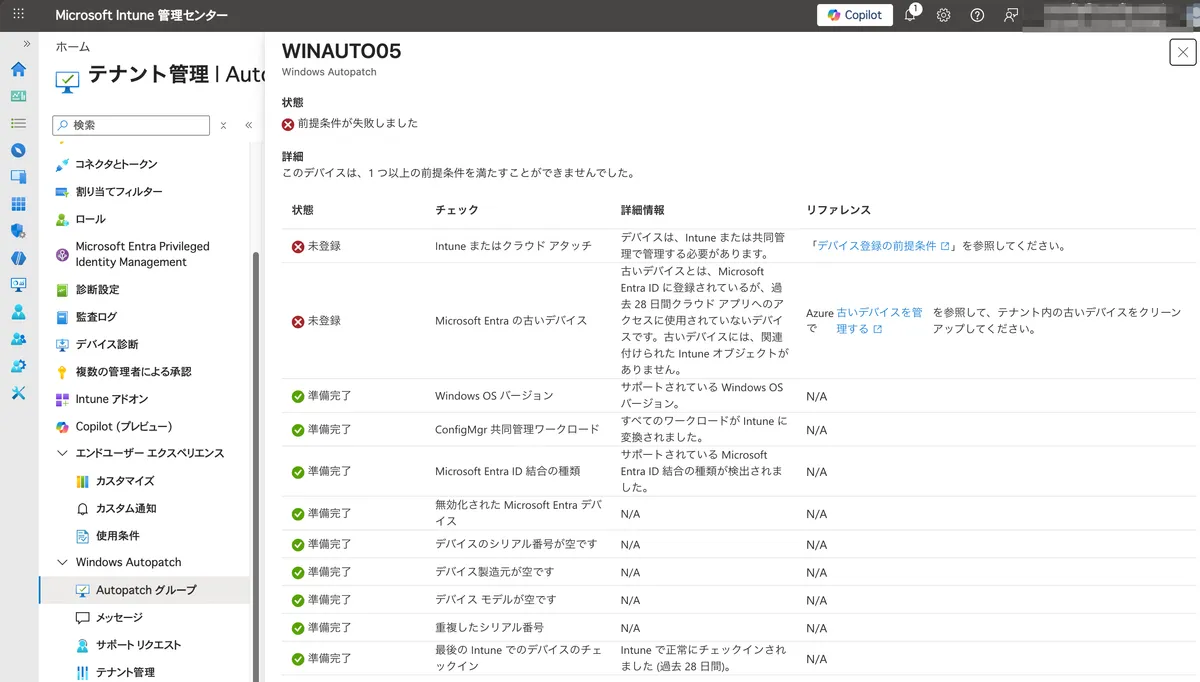1200x682 pixels.
Task: Click 重複したシリアル番号 check
Action: [490, 628]
